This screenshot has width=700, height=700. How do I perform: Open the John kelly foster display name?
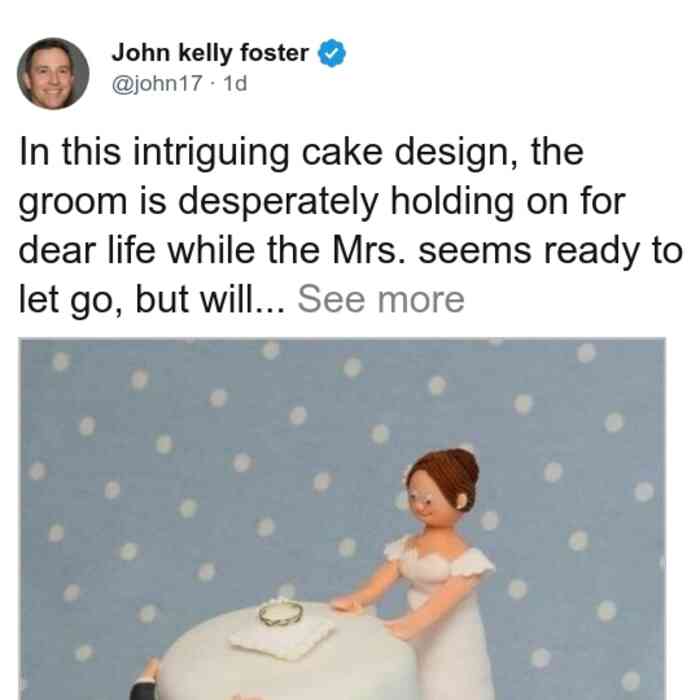click(x=210, y=53)
